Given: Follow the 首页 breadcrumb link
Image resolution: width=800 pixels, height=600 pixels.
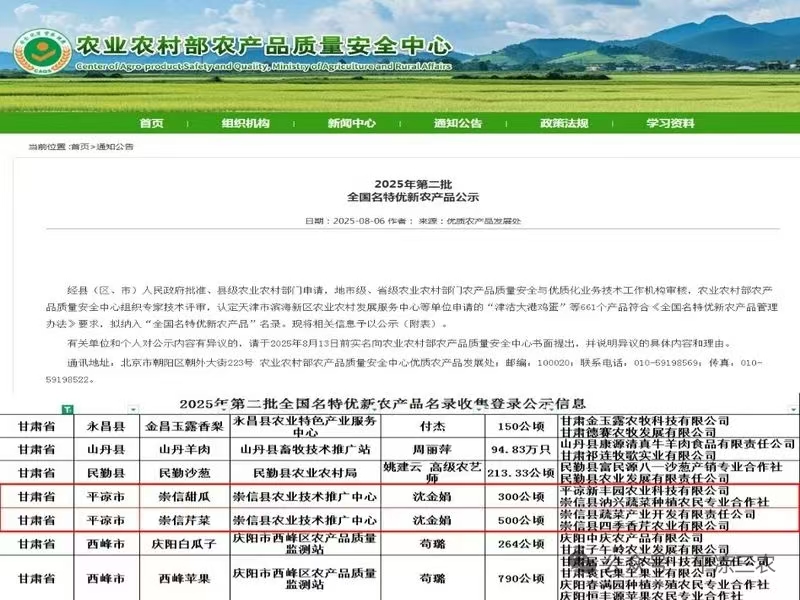Looking at the screenshot, I should click(x=80, y=147).
